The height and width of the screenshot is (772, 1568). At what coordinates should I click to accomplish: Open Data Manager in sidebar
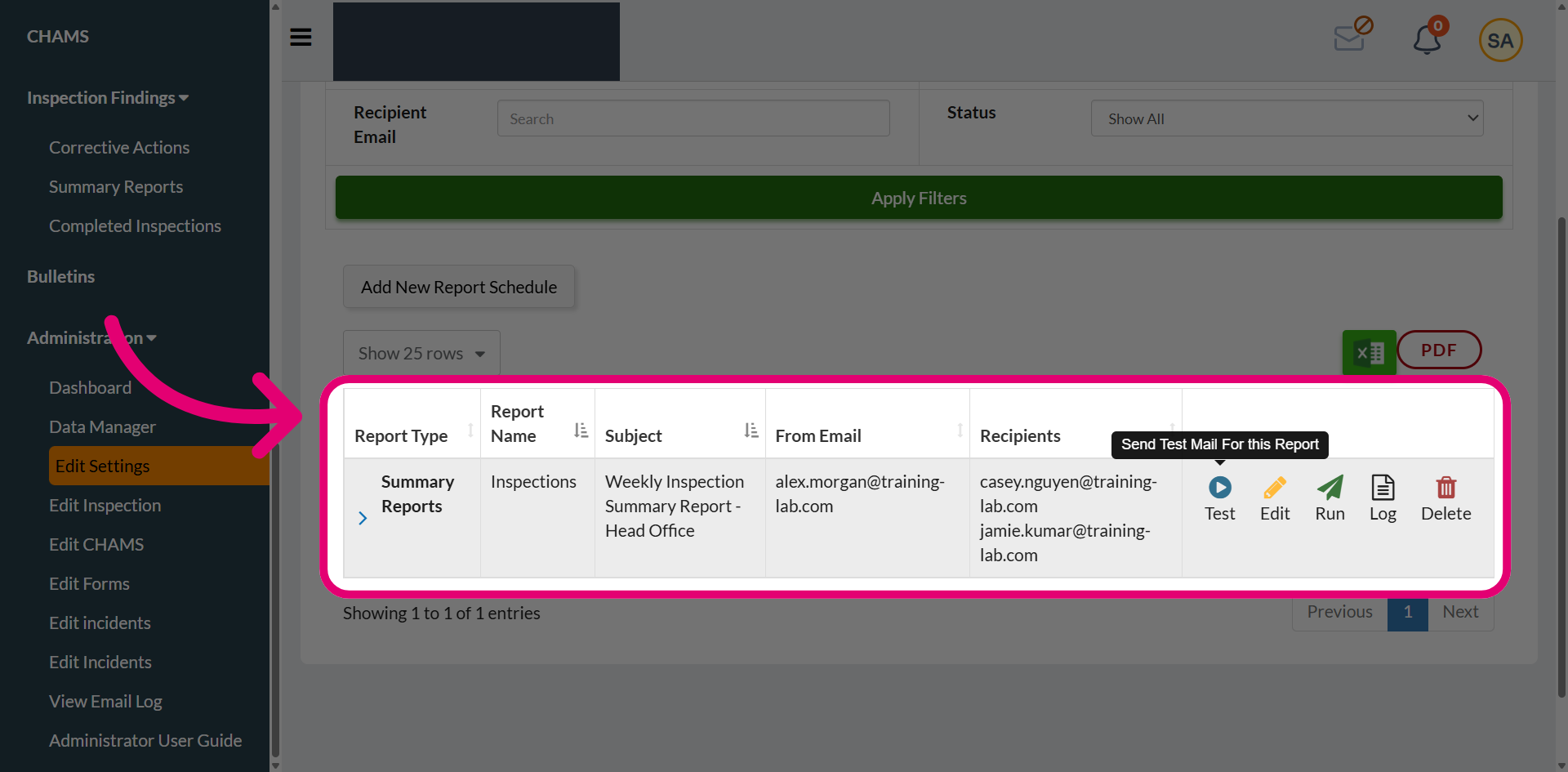102,427
